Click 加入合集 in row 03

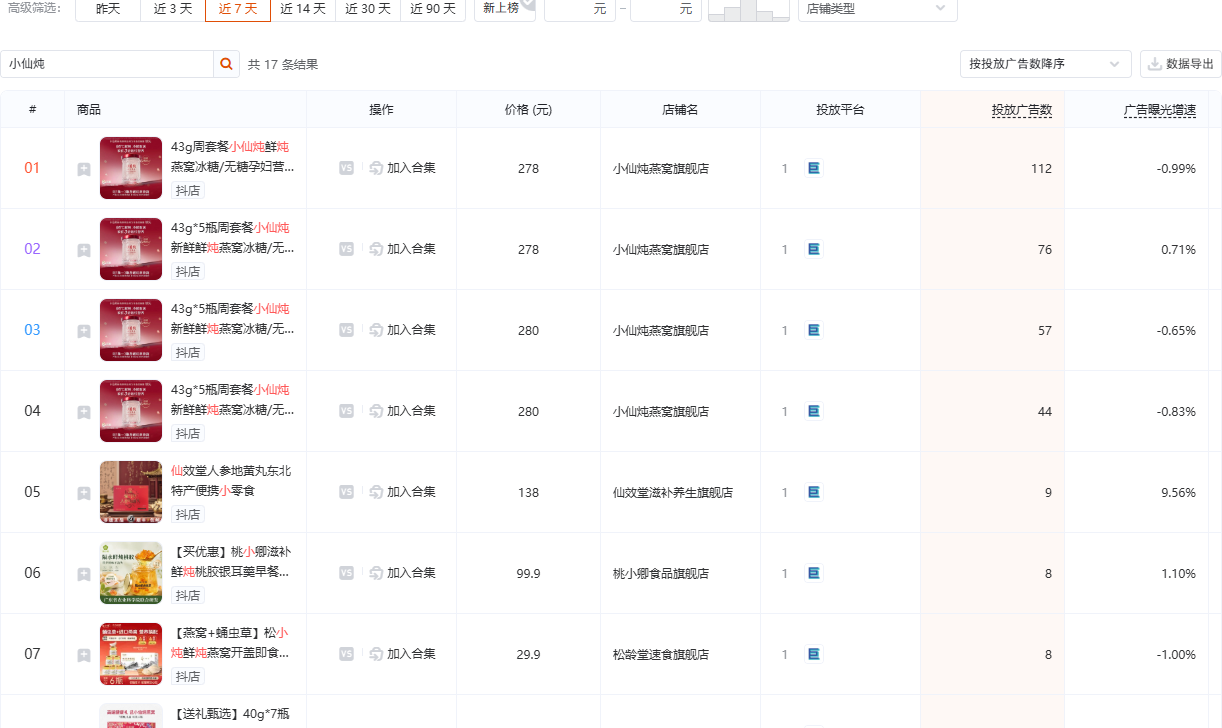click(x=402, y=330)
